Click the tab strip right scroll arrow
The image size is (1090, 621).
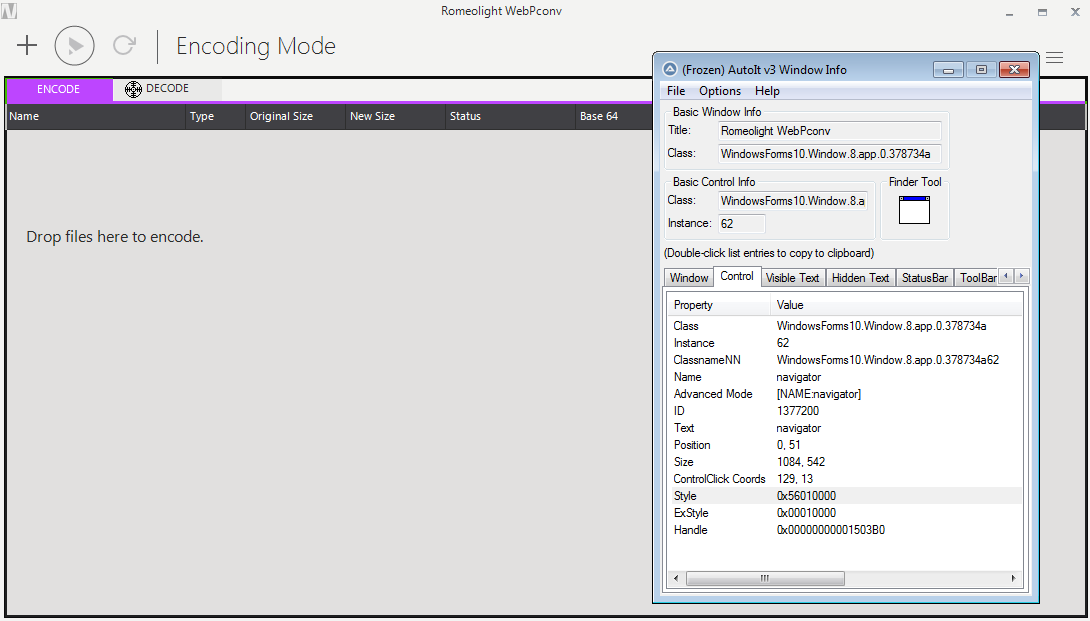1021,277
